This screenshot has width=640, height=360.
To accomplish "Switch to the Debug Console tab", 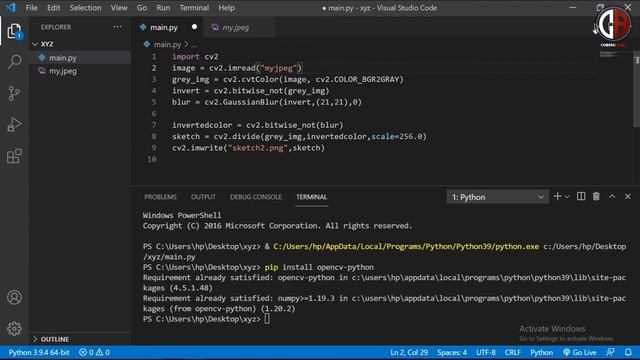I will coord(256,197).
